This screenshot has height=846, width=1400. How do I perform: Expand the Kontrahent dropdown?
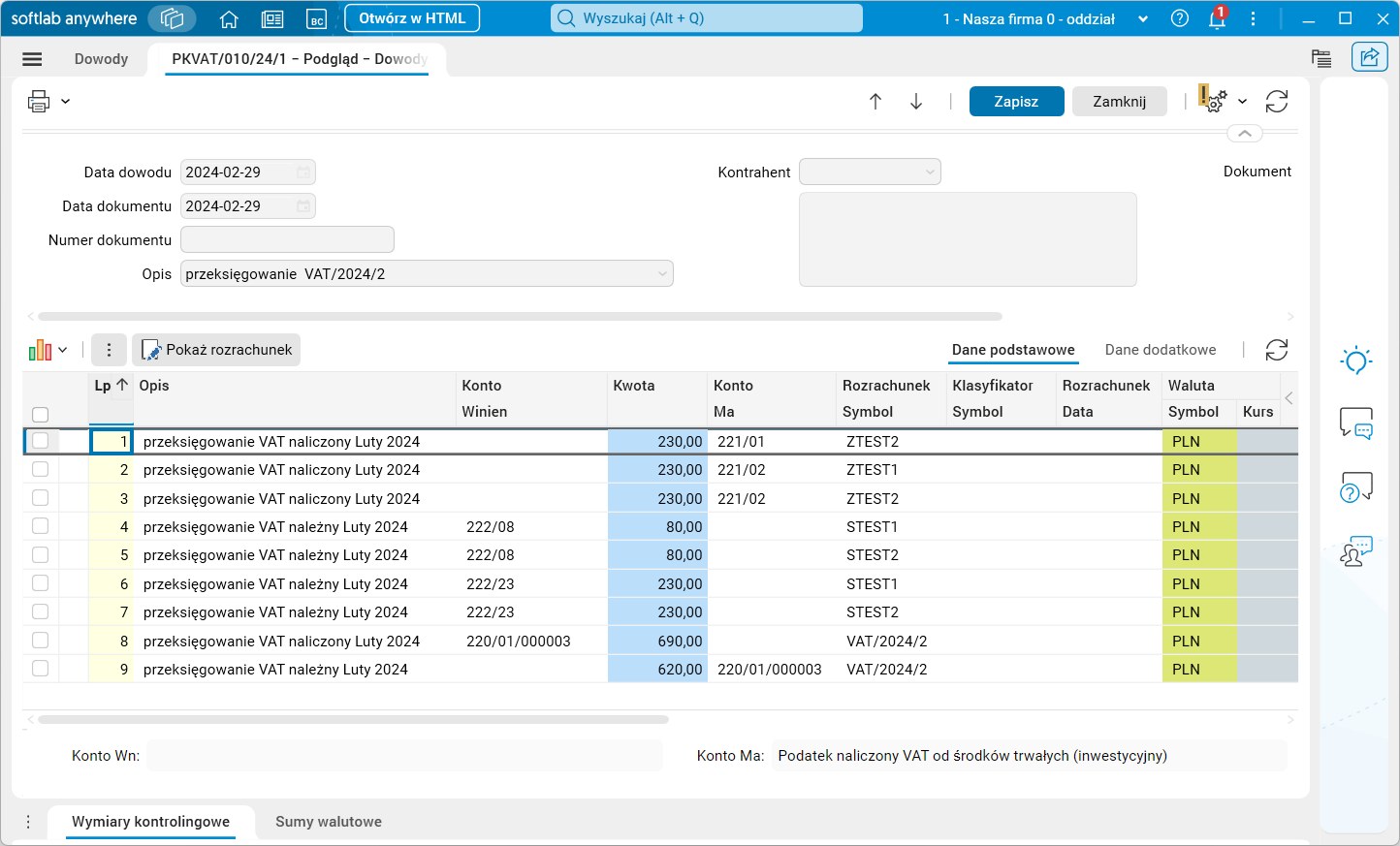pyautogui.click(x=930, y=172)
